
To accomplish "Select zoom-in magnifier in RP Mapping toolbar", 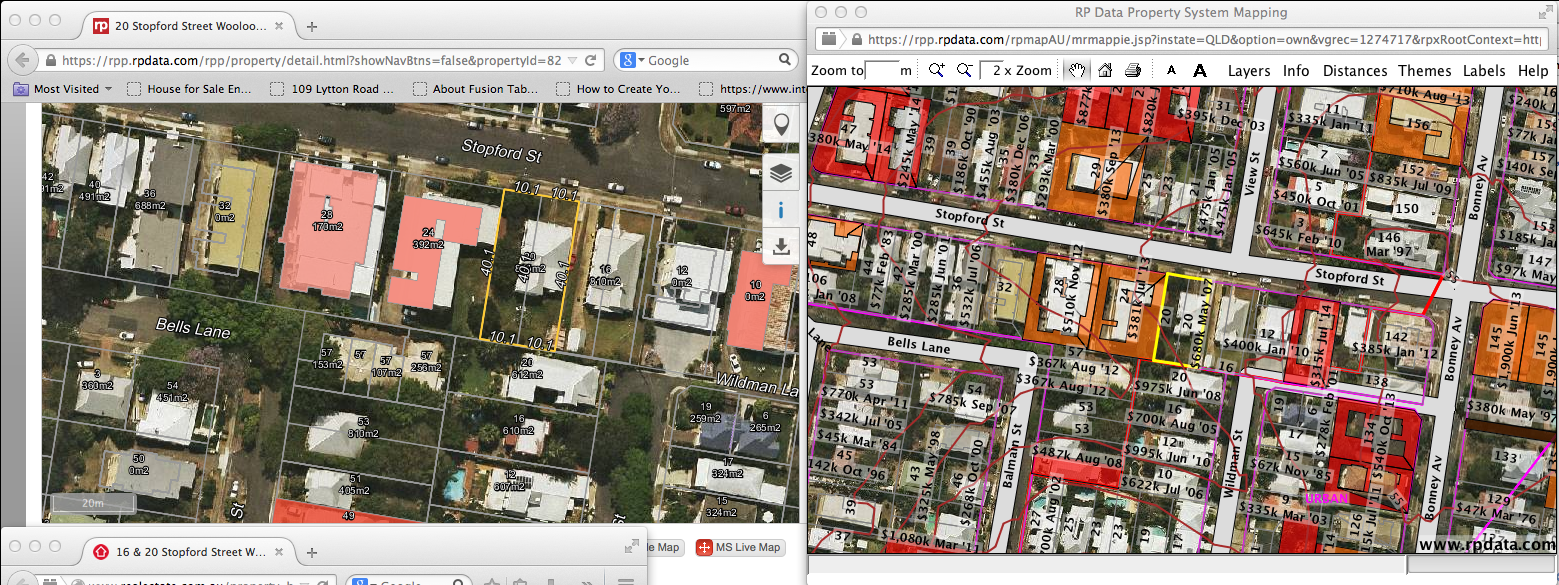I will point(937,70).
